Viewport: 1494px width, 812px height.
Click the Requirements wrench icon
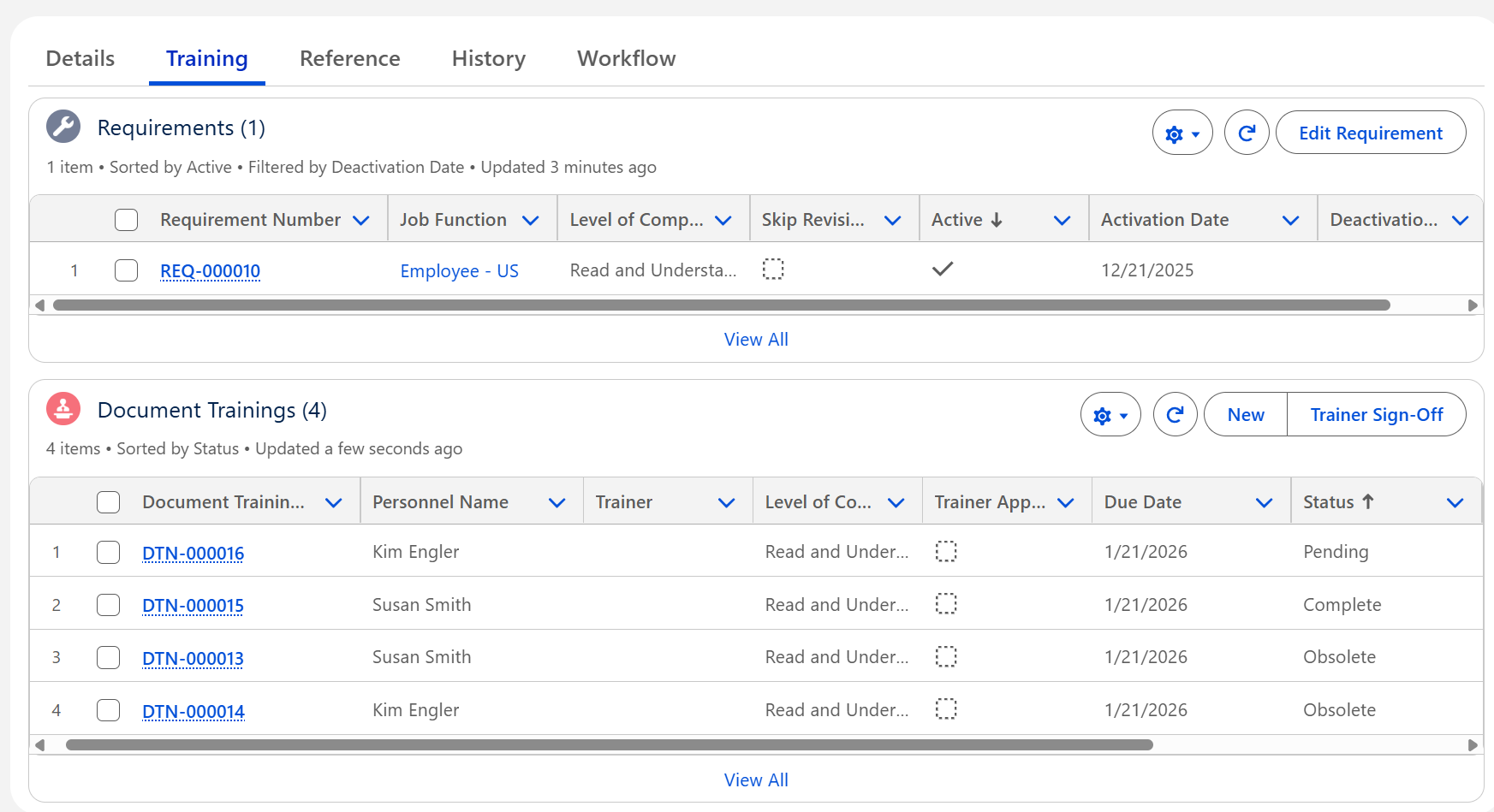point(63,127)
